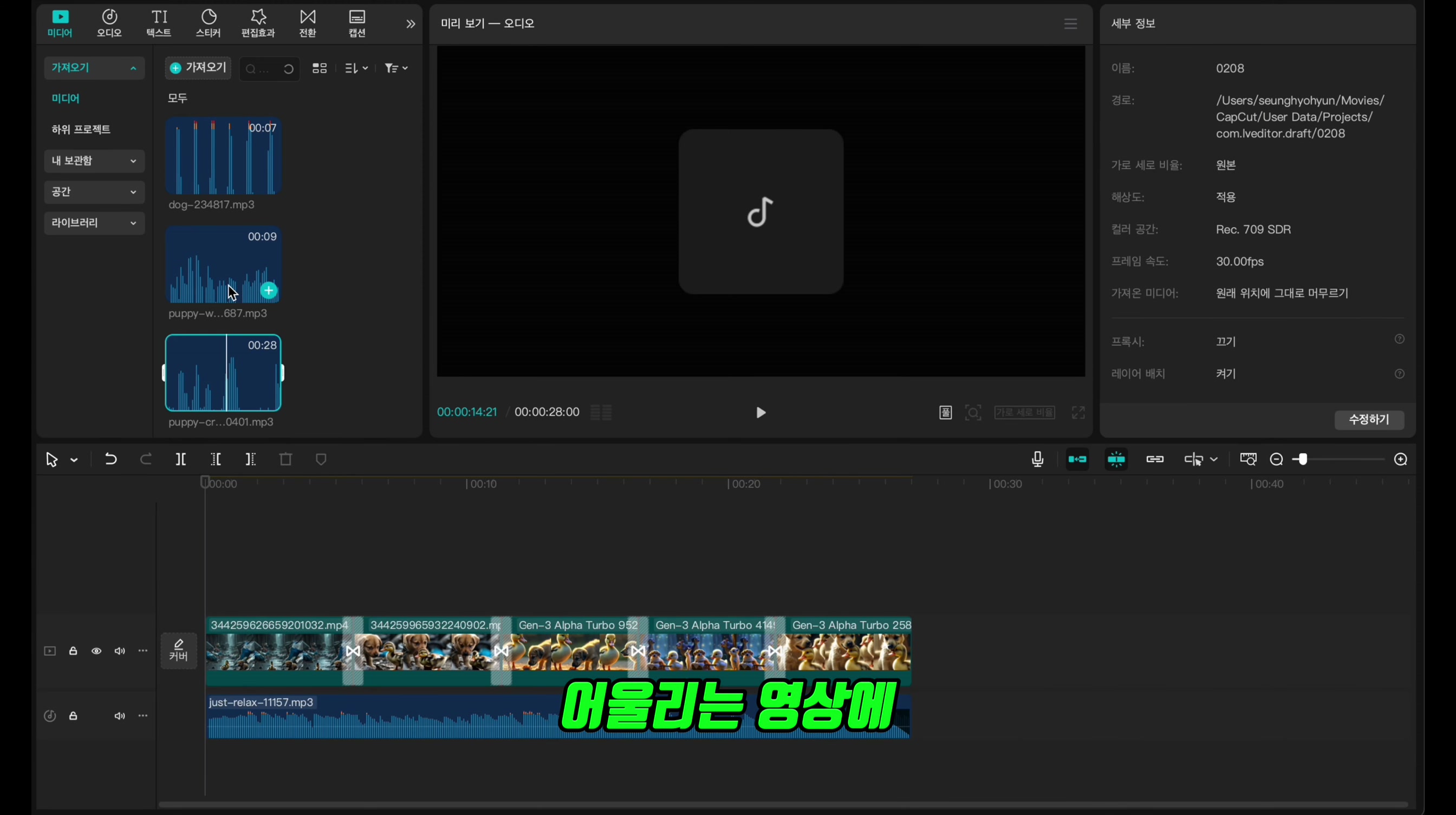Click the 가로 세로 비율 button

[1025, 413]
